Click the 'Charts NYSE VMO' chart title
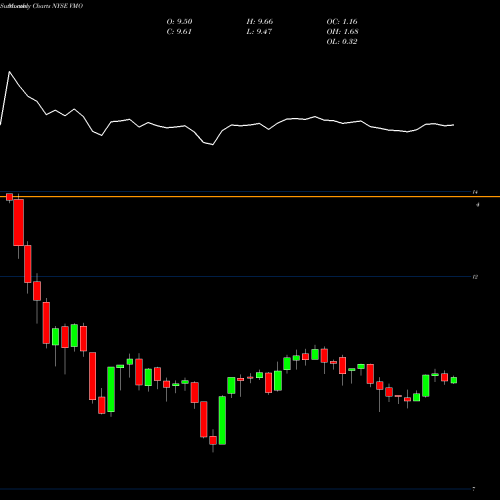The height and width of the screenshot is (500, 500). (x=58, y=6)
